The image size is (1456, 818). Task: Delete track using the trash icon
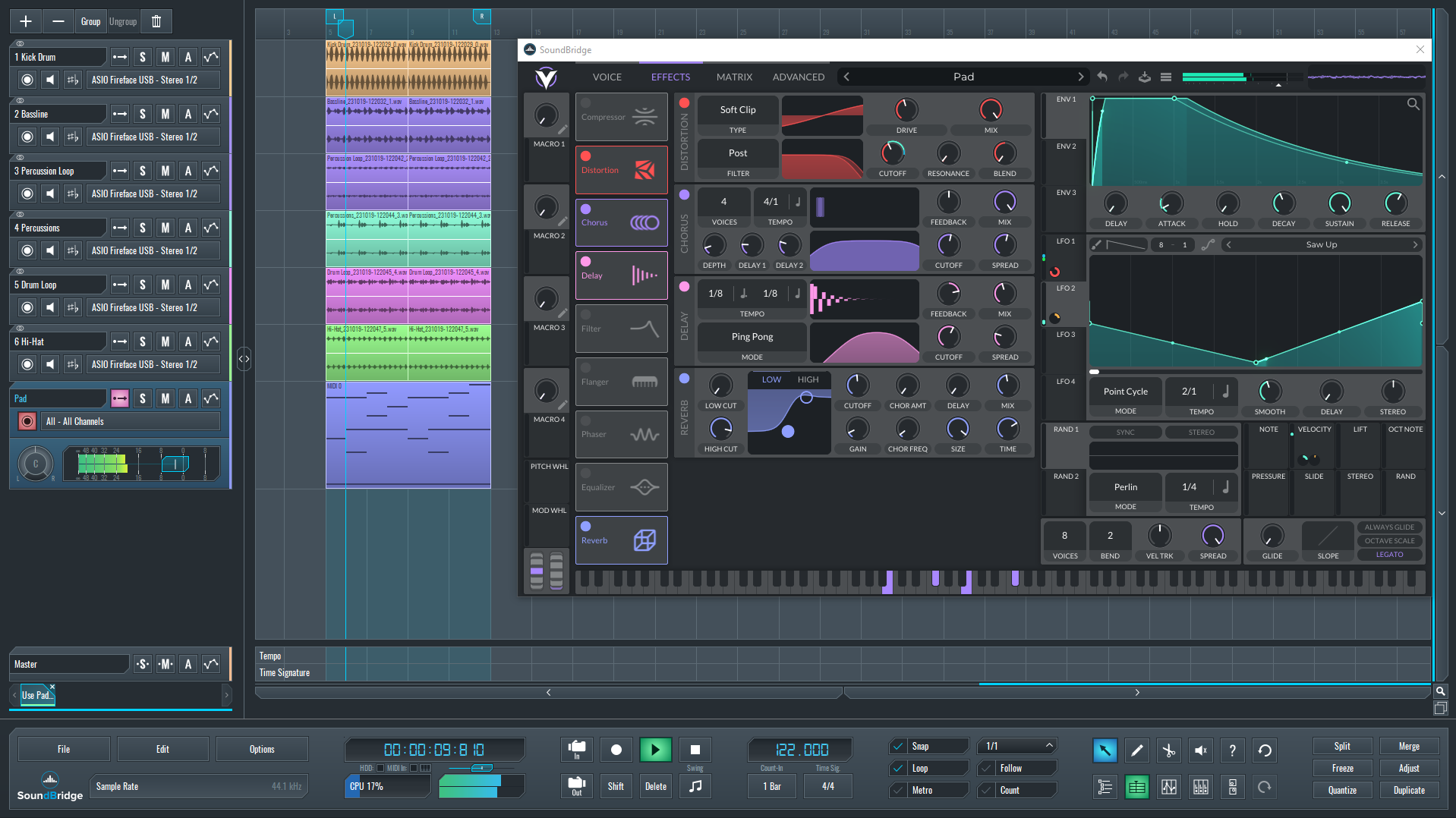point(156,21)
